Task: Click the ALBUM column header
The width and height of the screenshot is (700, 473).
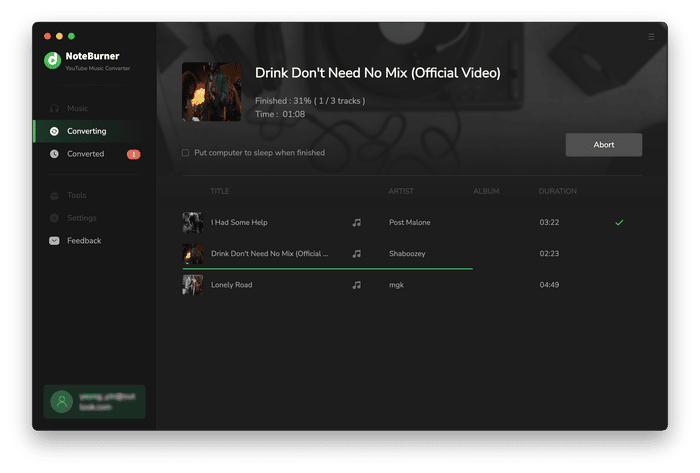Action: click(486, 191)
